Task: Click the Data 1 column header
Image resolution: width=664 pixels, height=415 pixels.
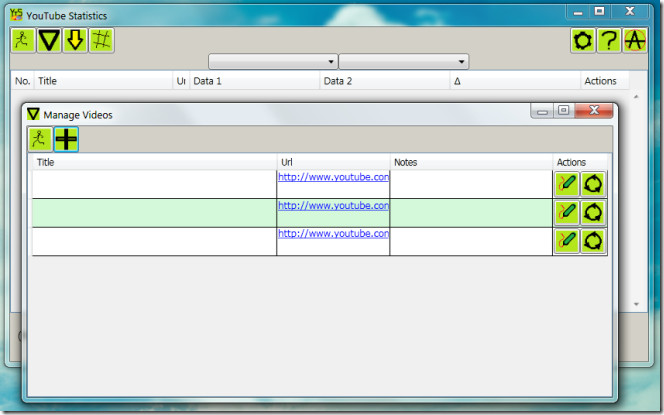Action: pyautogui.click(x=255, y=81)
